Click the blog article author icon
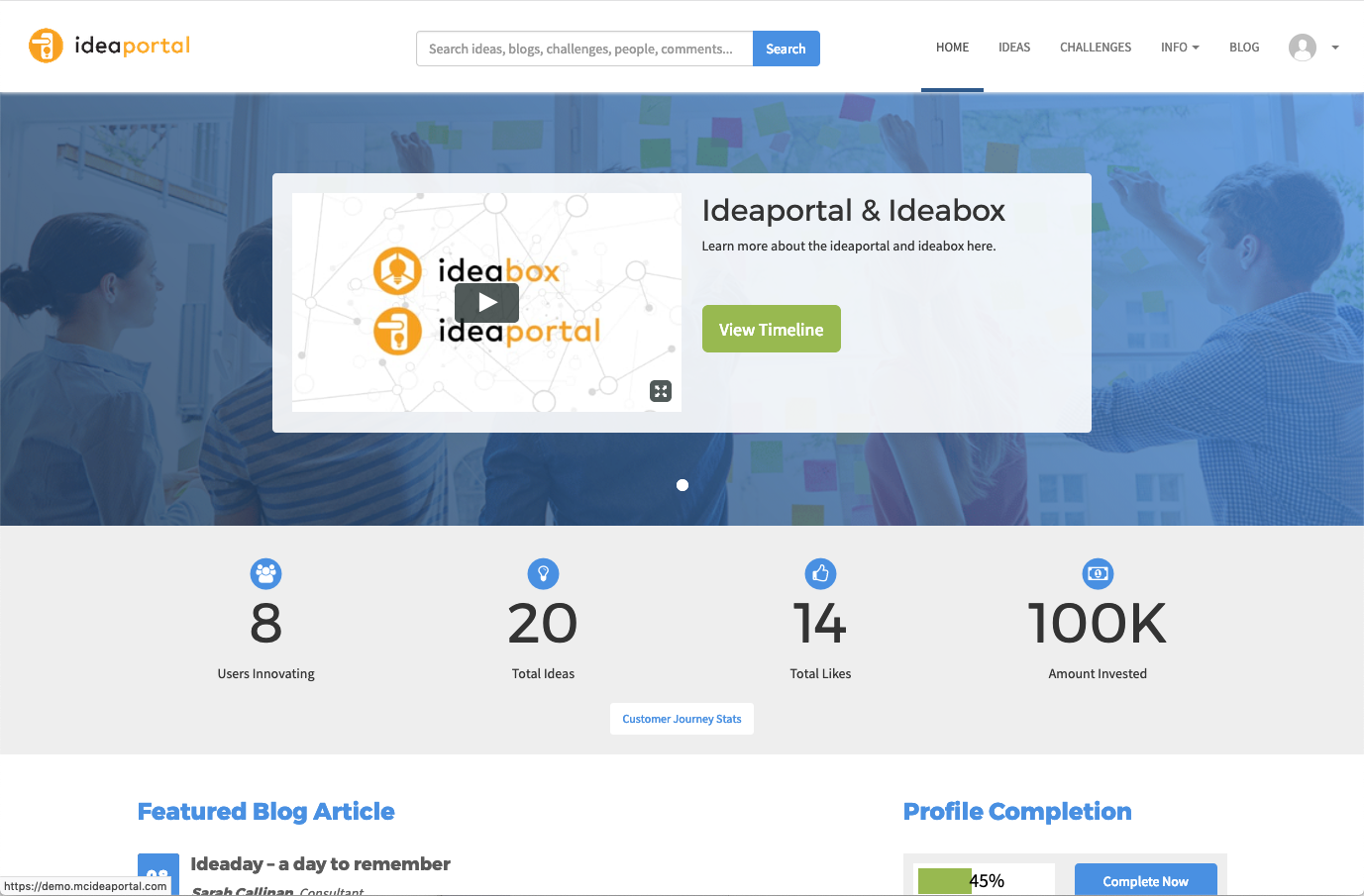Screen dimensions: 1364x896 coord(158,875)
